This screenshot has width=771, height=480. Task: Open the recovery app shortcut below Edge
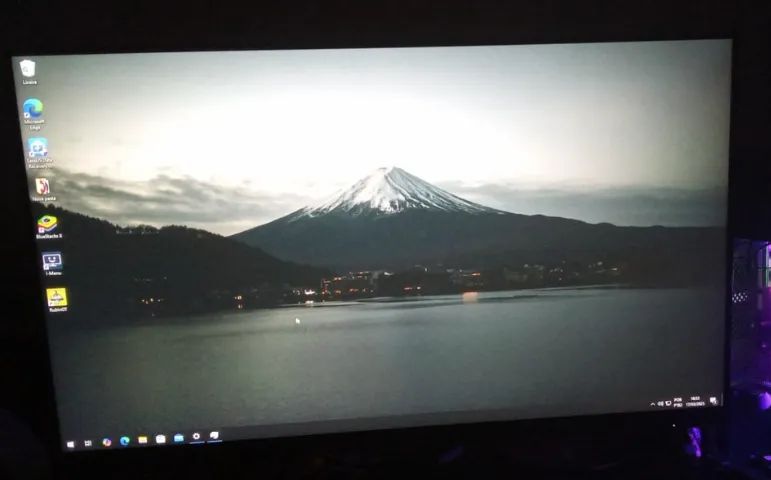click(x=38, y=152)
